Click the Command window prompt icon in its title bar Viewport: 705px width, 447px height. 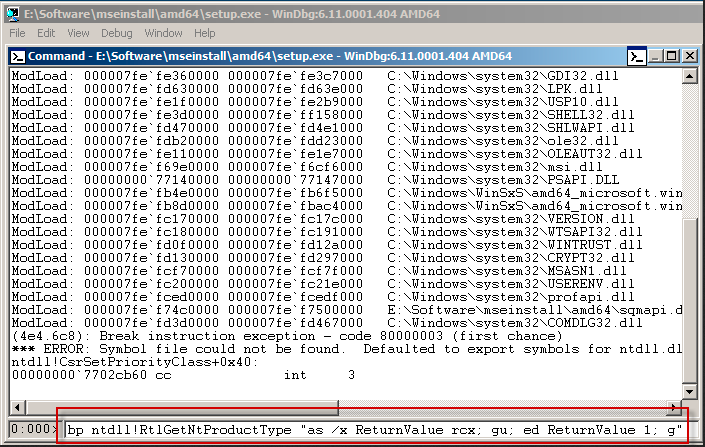point(18,57)
